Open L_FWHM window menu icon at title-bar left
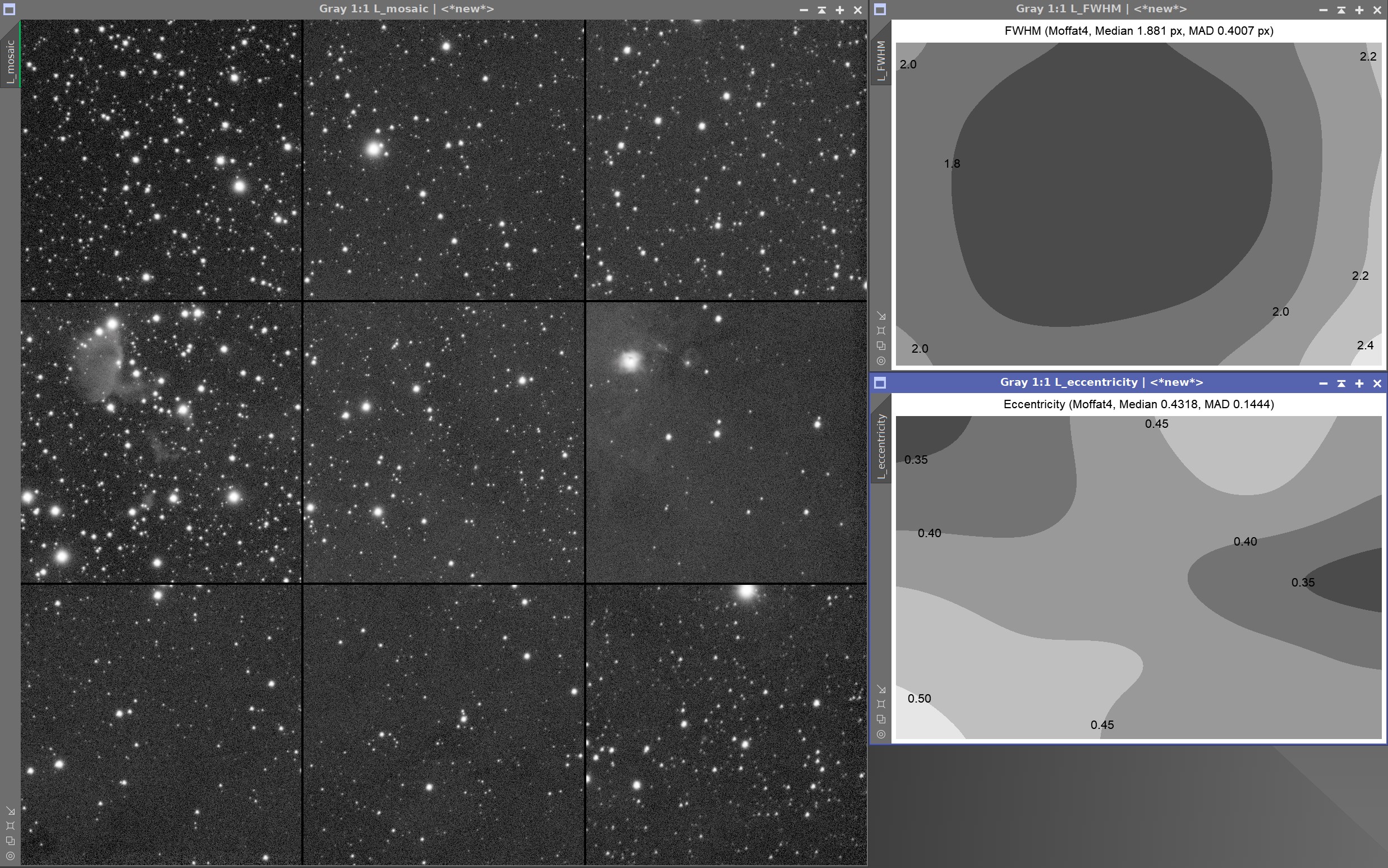The image size is (1388, 868). point(880,9)
